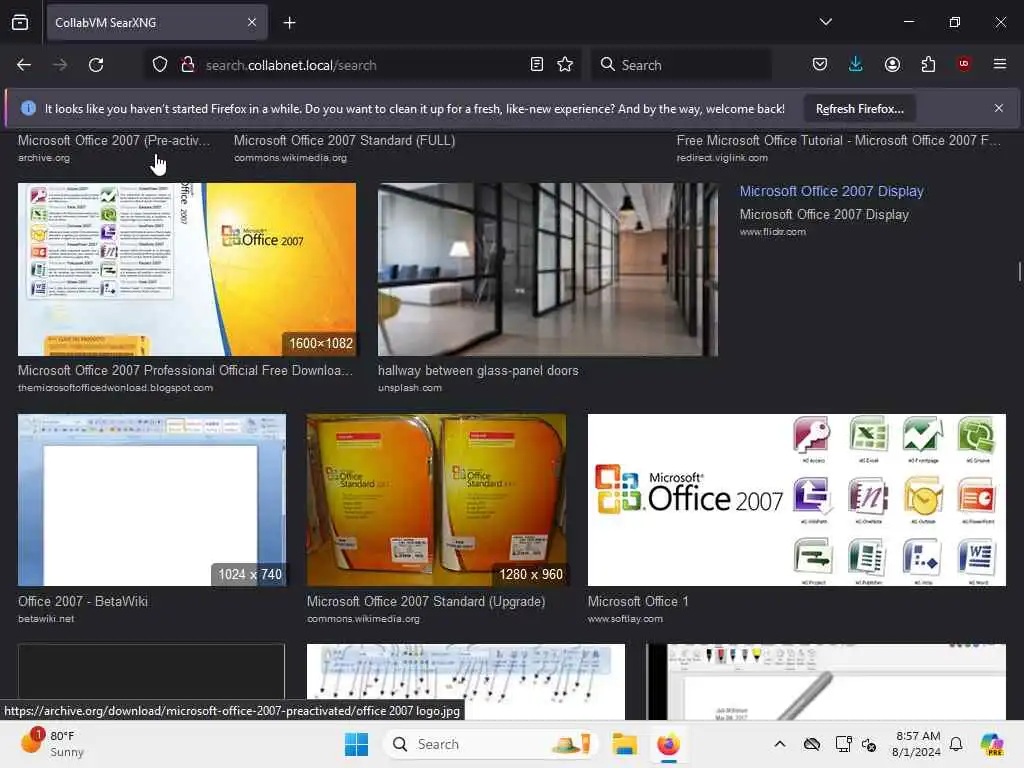Open Office 2007 logo with app icons image

(797, 500)
